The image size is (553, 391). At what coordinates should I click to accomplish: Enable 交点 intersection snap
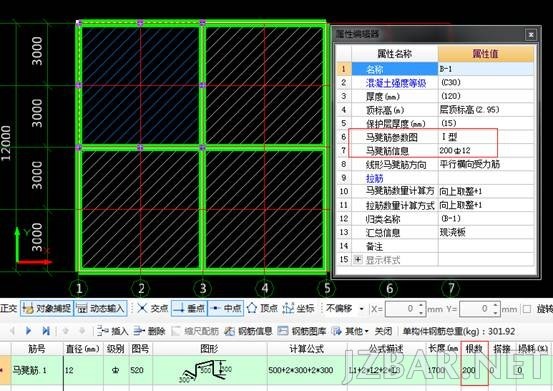tap(152, 309)
